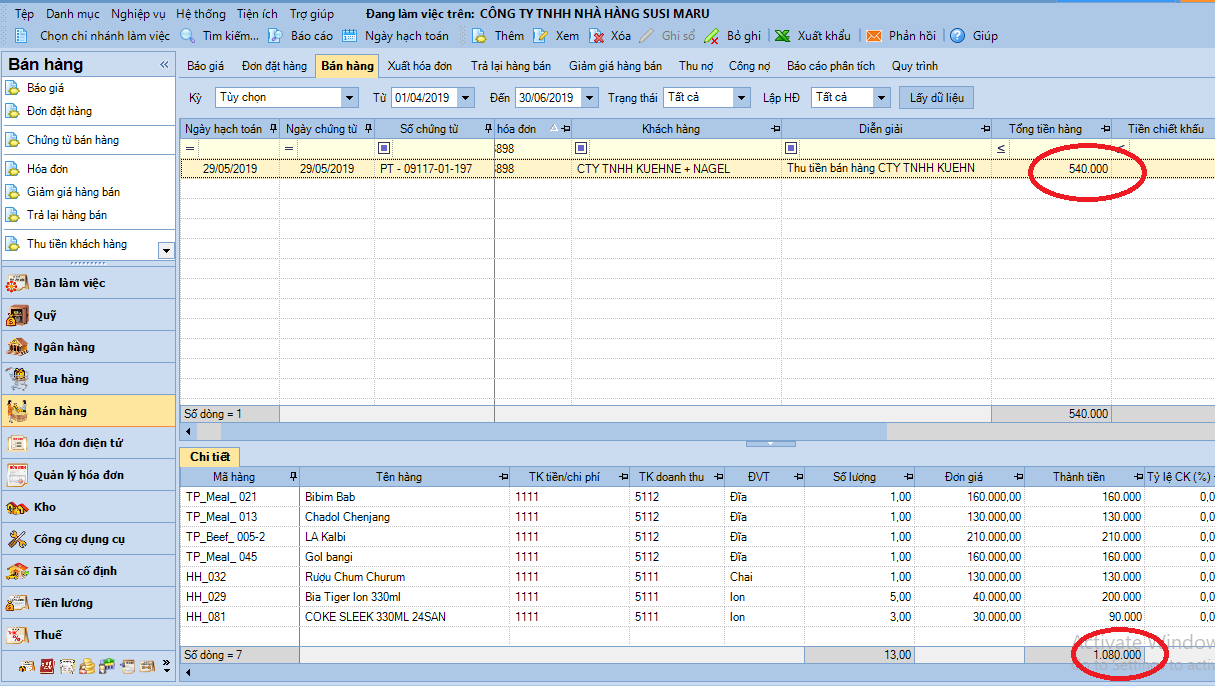Open the Công cụ dụng cụ module
The image size is (1215, 686).
88,539
